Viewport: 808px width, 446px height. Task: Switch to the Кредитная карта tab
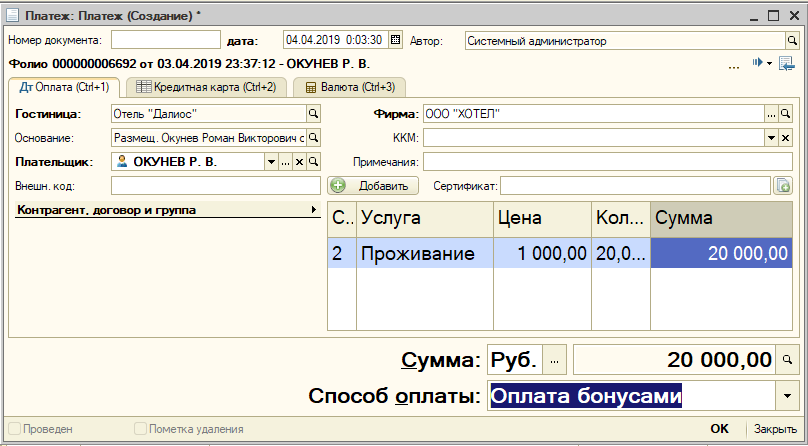coord(206,87)
